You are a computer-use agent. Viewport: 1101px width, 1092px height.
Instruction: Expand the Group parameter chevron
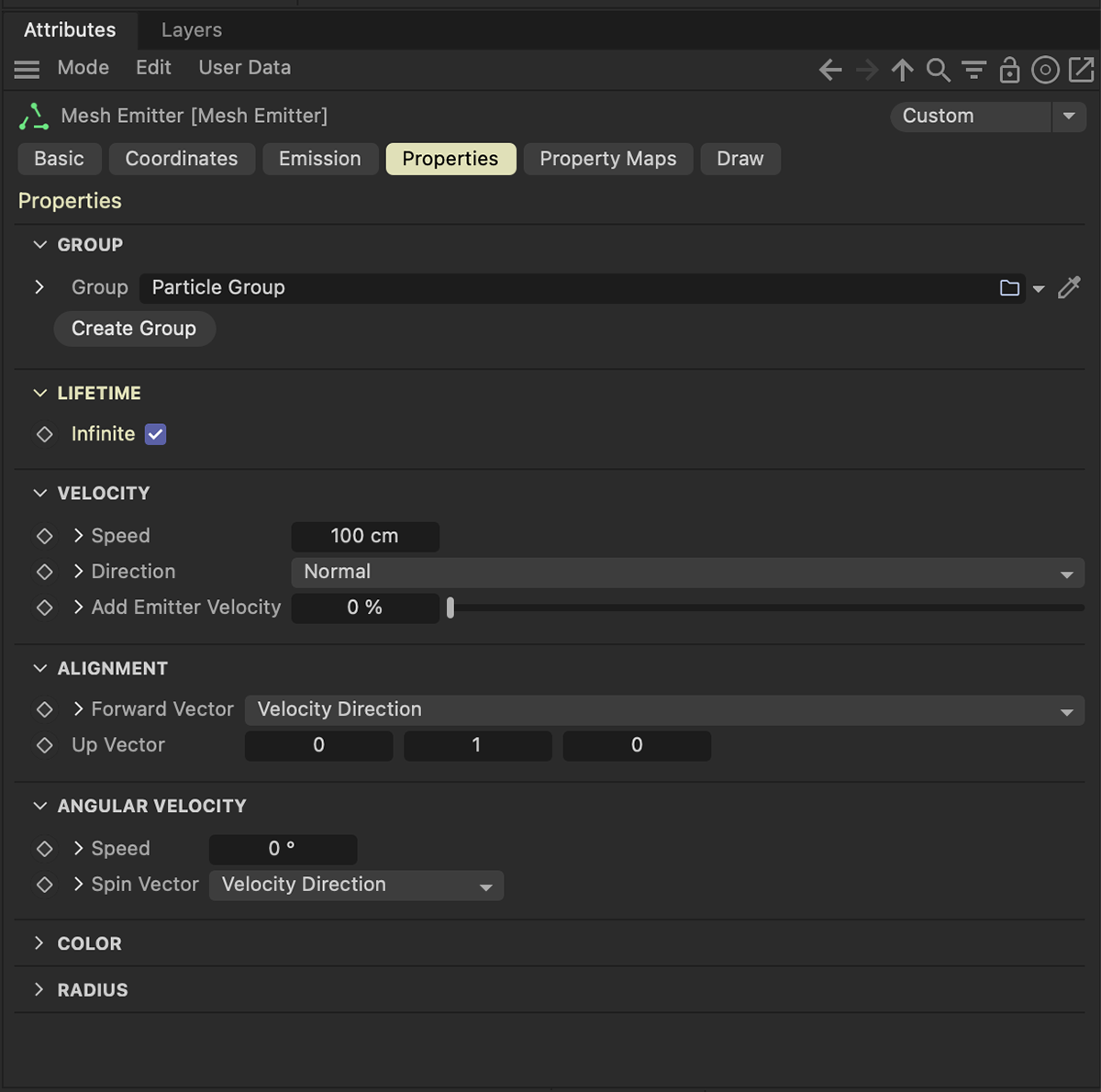click(x=39, y=287)
